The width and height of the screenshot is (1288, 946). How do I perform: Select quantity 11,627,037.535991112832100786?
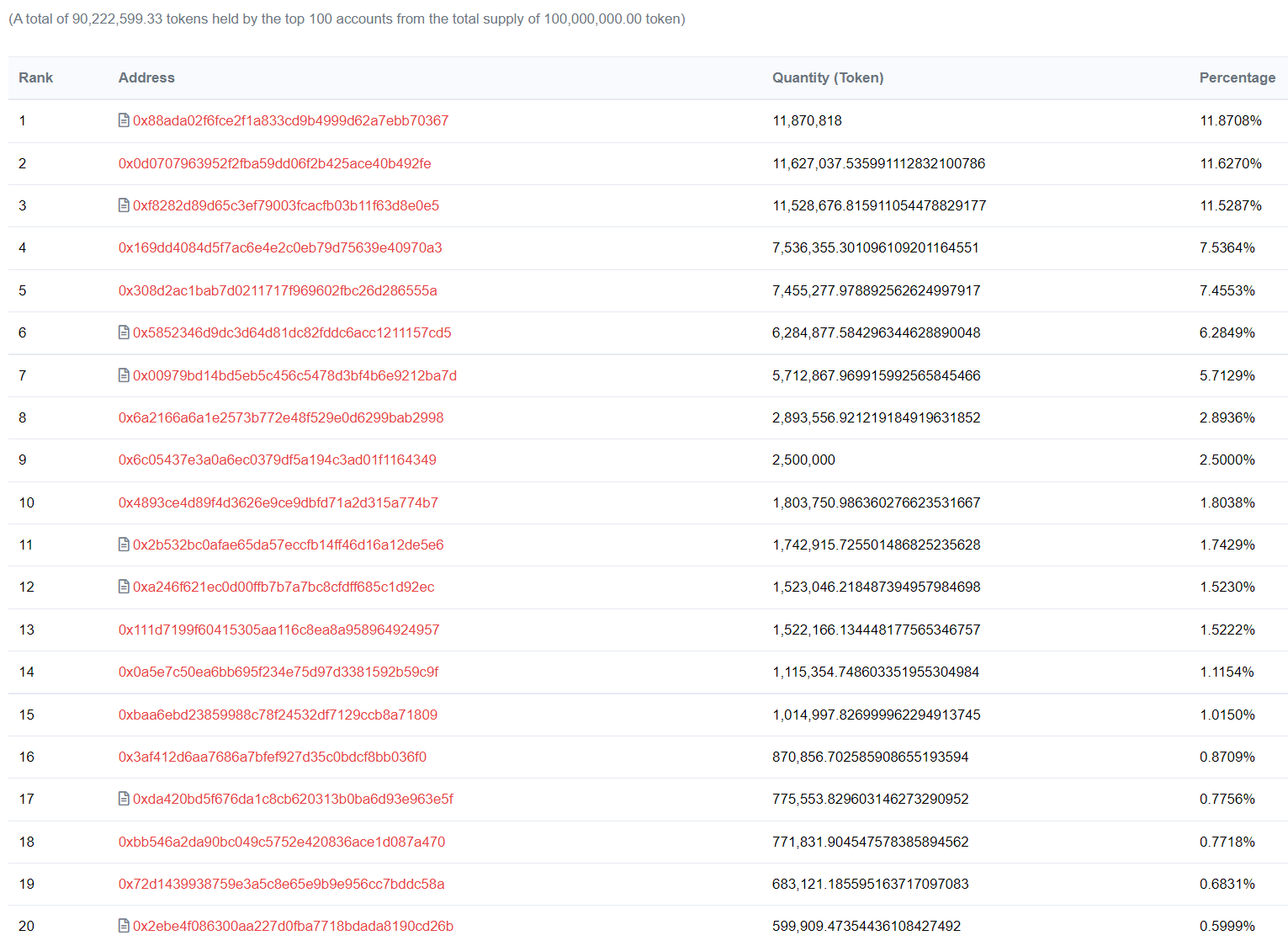pos(878,163)
